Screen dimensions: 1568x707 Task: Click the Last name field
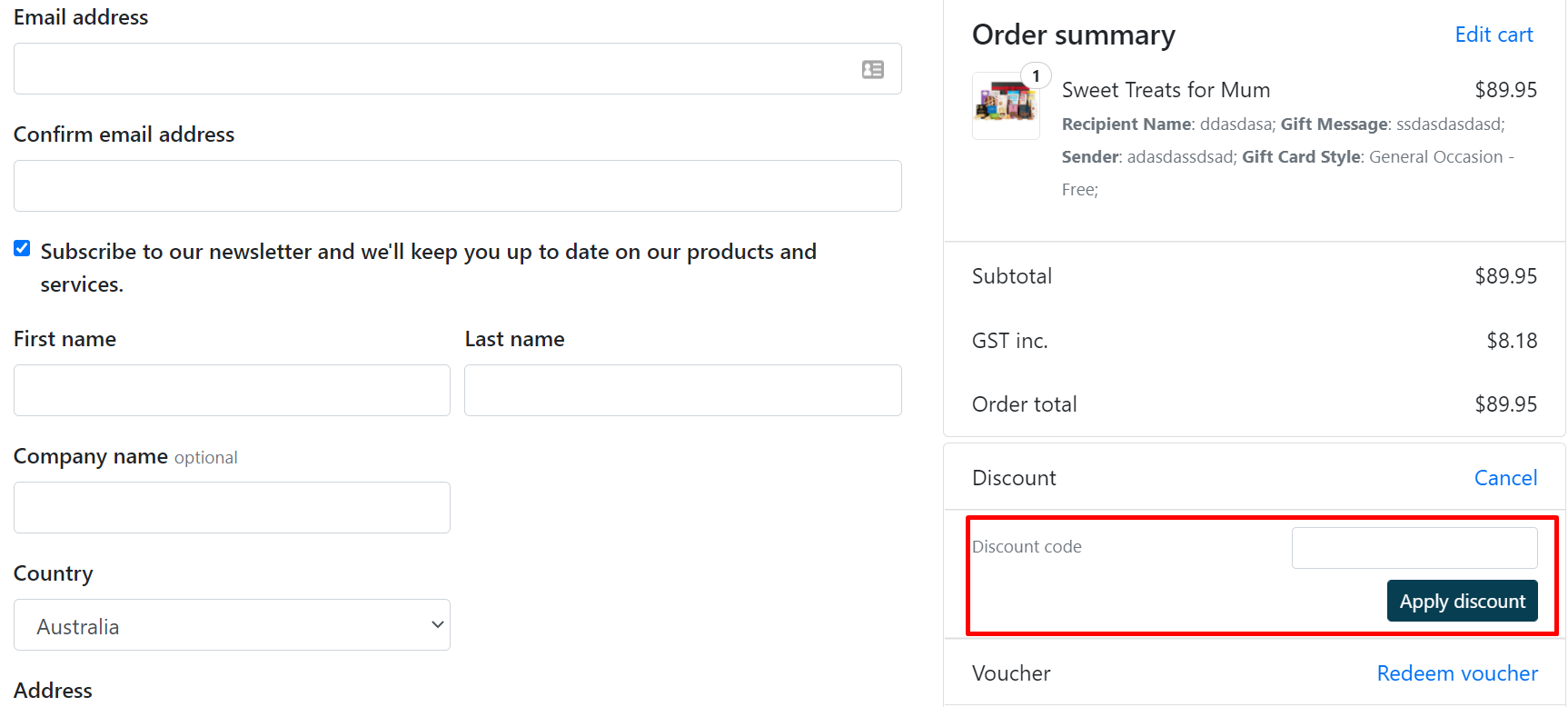[x=682, y=390]
